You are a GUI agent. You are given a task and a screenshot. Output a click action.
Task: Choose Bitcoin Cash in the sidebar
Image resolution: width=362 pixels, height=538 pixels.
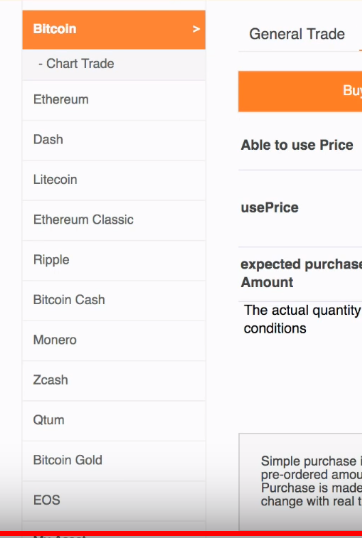coord(114,300)
